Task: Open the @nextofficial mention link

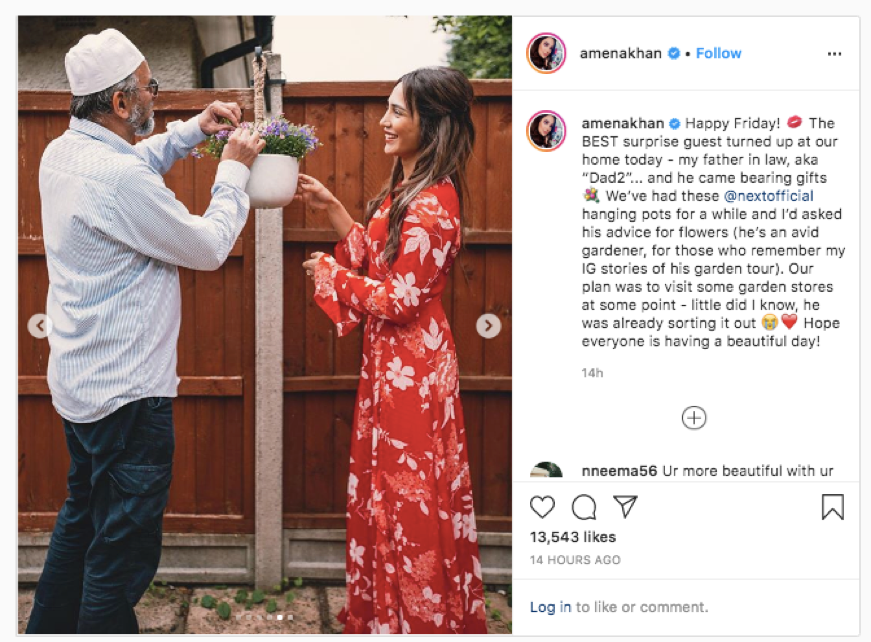Action: tap(769, 196)
